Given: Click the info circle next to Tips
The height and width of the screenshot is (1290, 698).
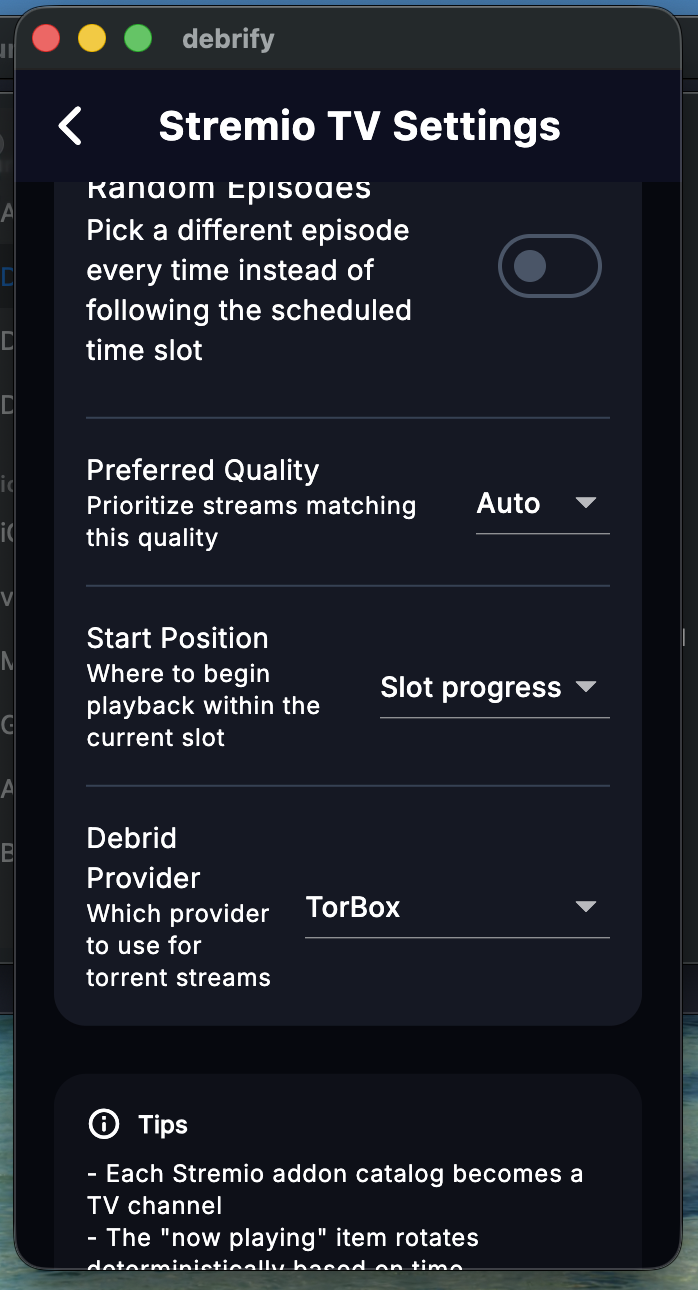Looking at the screenshot, I should click(103, 1124).
